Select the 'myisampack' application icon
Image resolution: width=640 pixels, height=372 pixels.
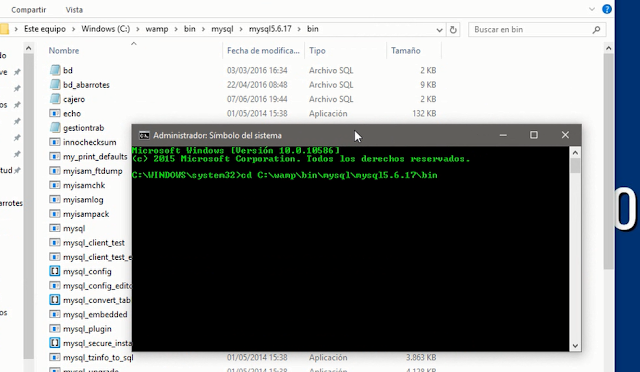tap(55, 214)
